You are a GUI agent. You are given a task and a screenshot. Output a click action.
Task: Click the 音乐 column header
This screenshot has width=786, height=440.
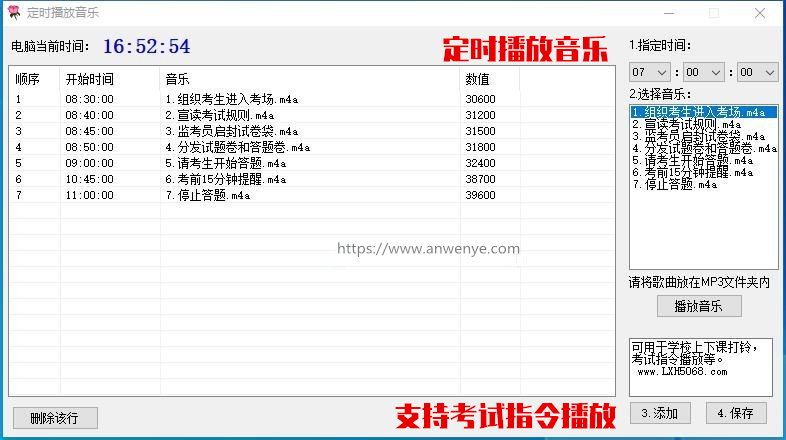[x=178, y=79]
